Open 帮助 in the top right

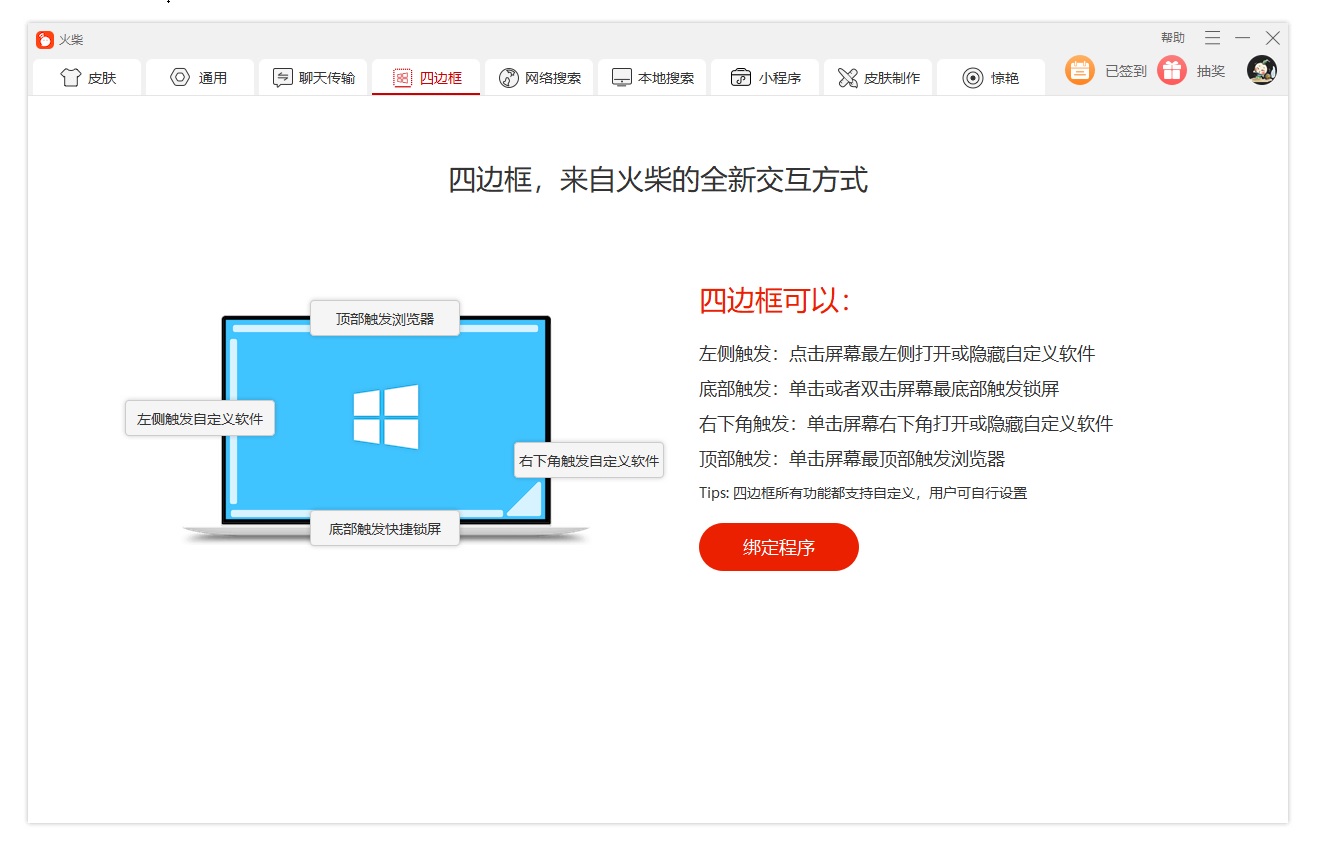click(1172, 37)
